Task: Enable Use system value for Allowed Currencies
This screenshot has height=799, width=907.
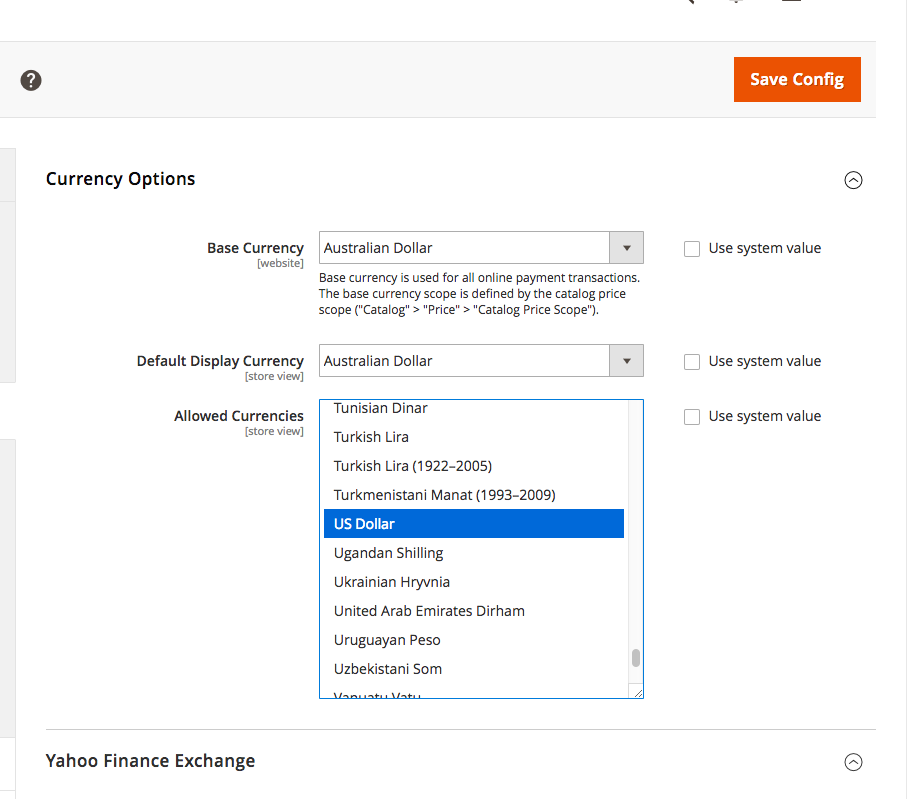Action: tap(691, 416)
